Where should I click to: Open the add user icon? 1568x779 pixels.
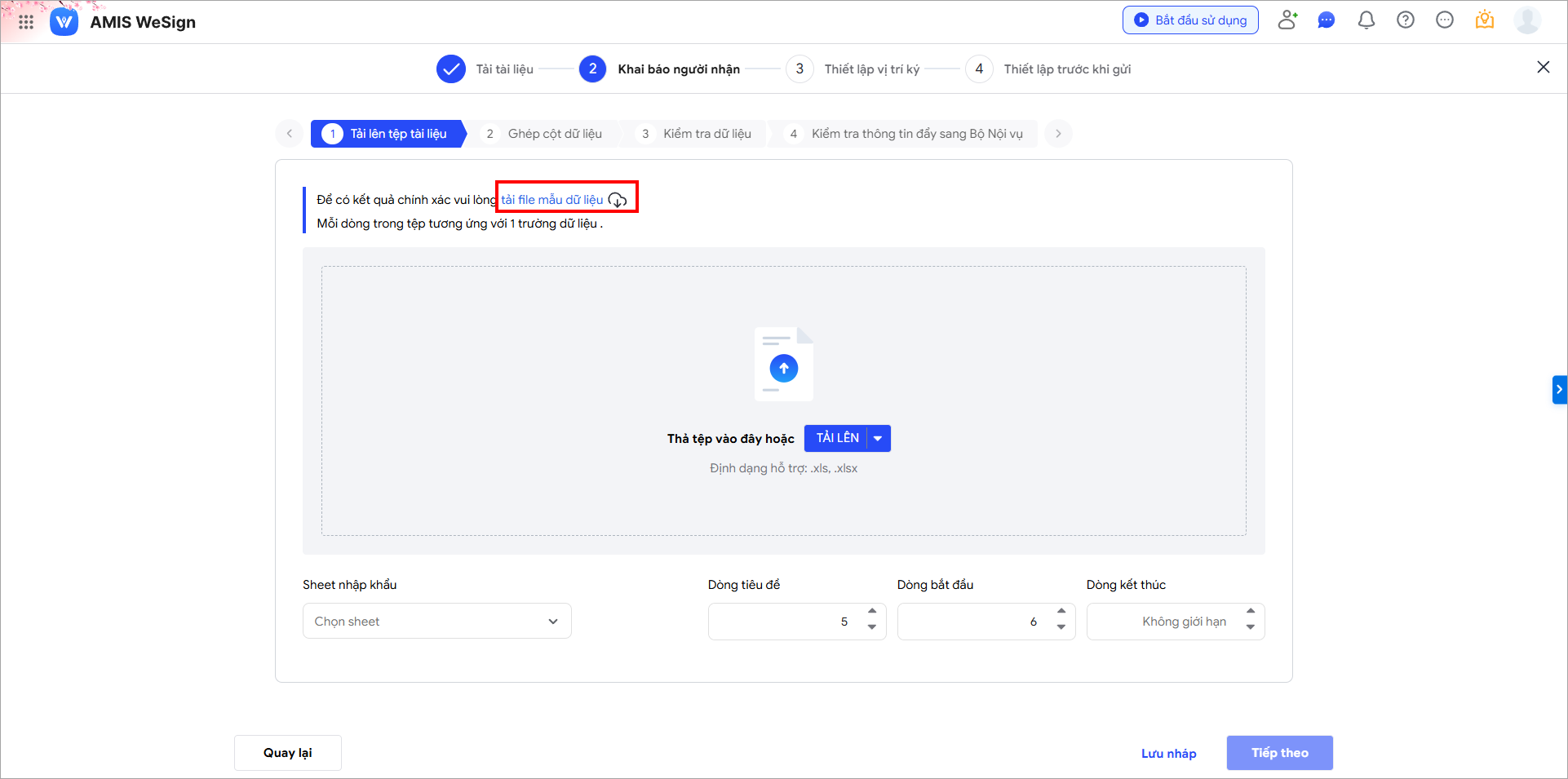point(1287,20)
